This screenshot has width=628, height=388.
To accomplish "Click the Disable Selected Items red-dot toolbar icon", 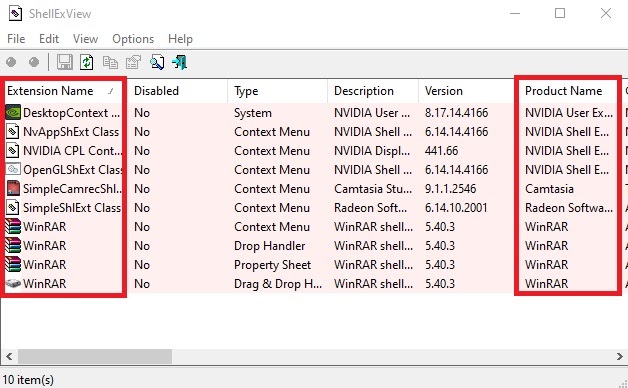I will pos(11,62).
